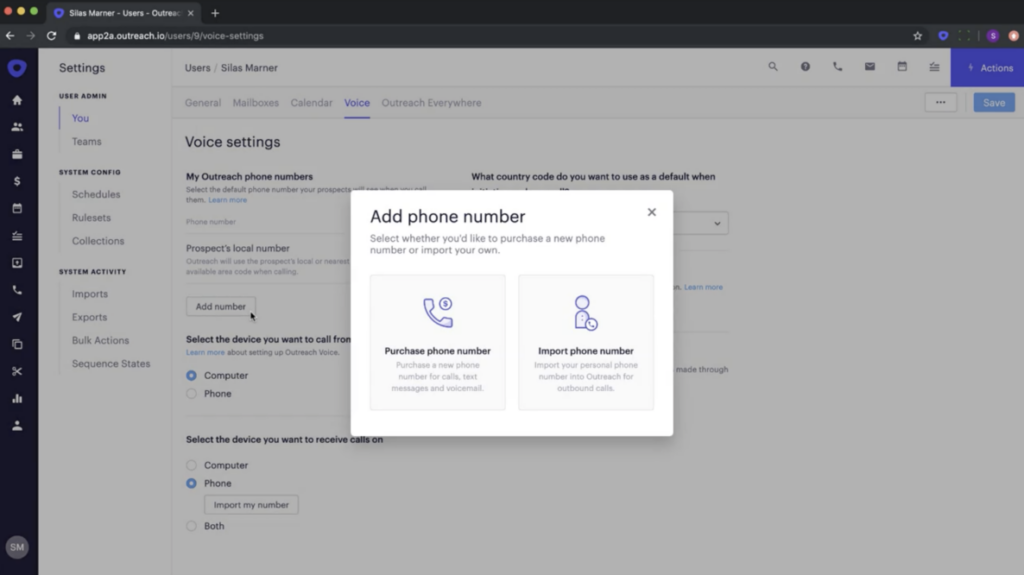
Task: Expand the country code dropdown
Action: 717,223
